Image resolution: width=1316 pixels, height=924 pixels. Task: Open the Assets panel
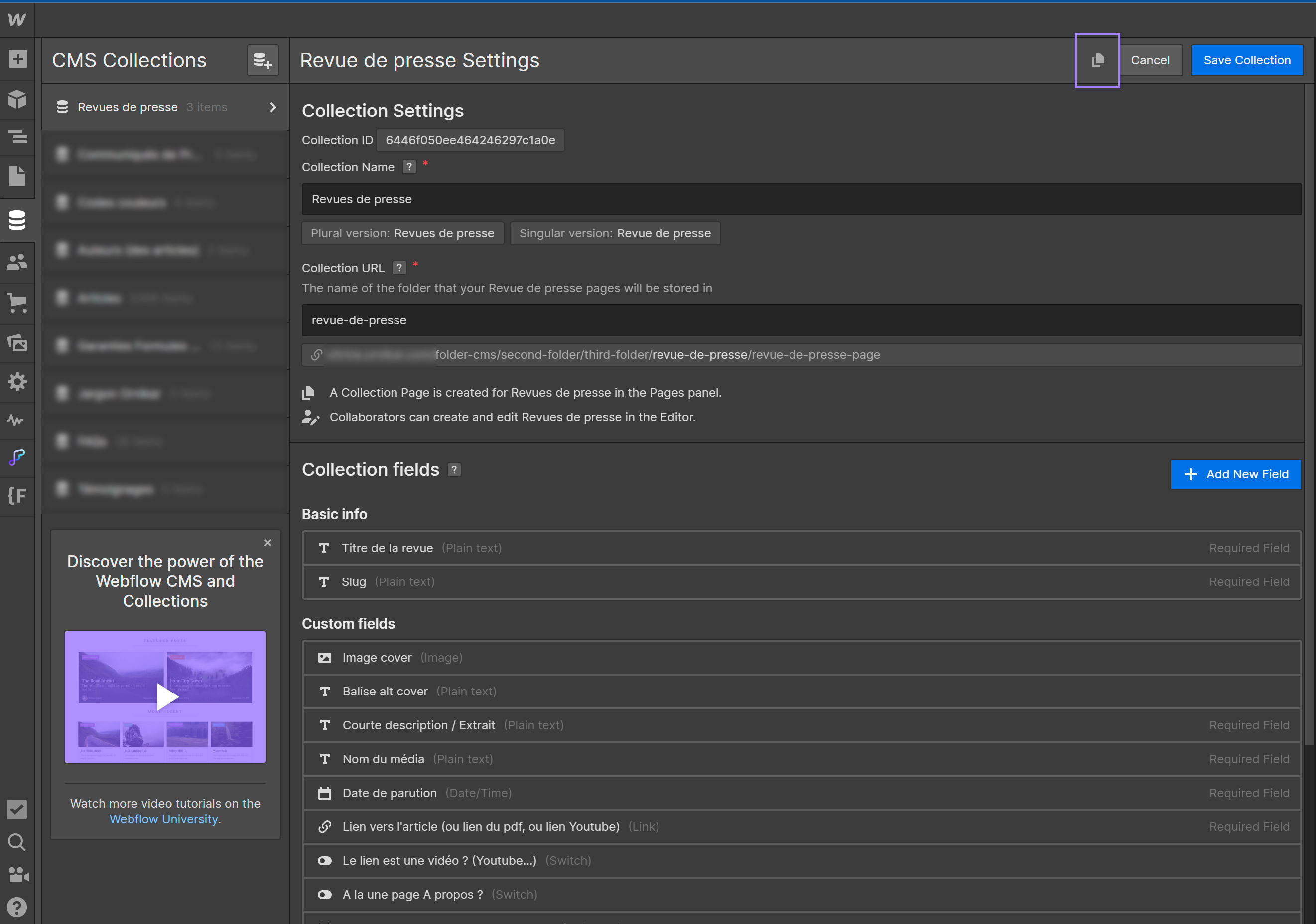coord(17,343)
